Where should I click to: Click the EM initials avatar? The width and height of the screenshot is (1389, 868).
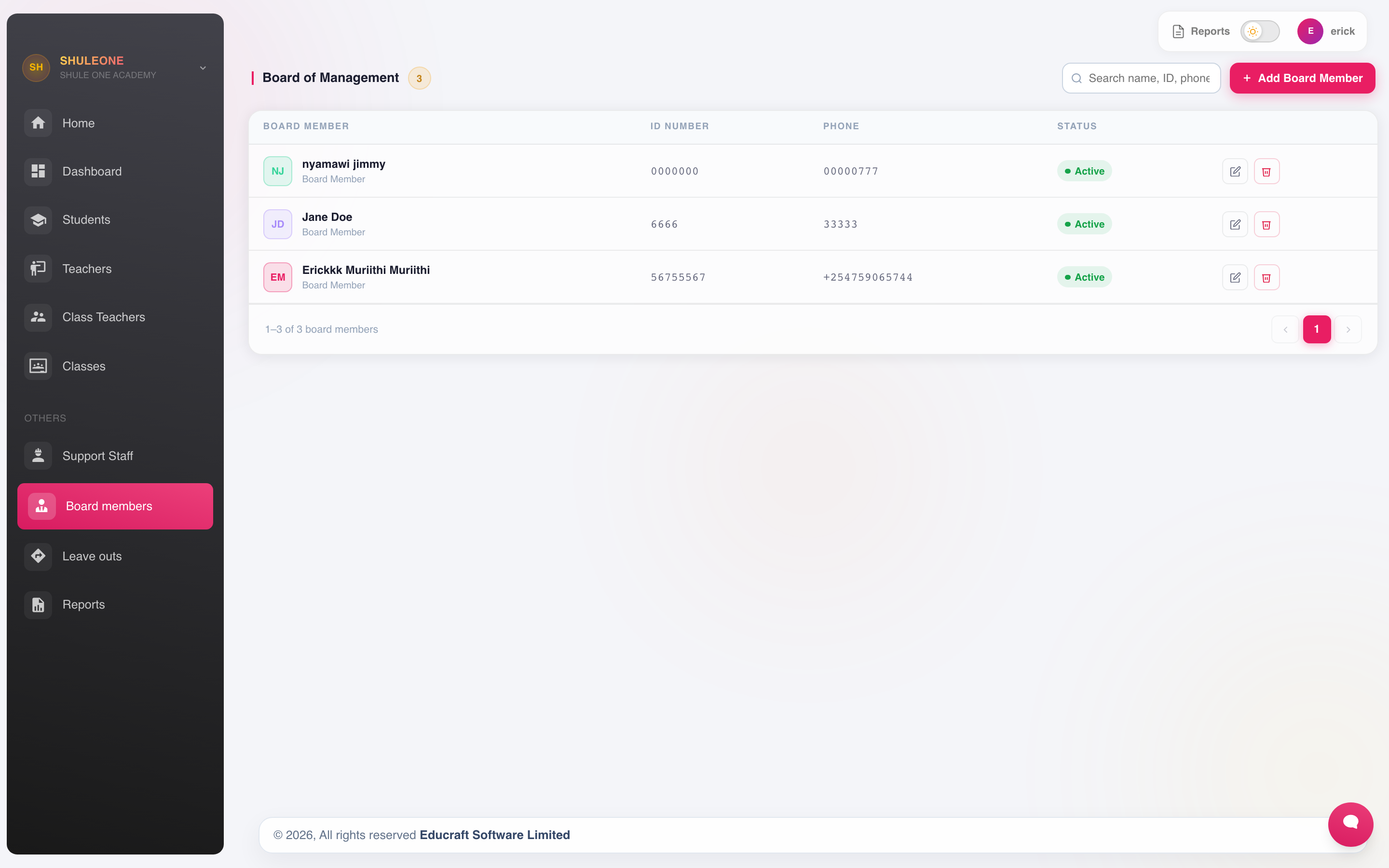coord(278,277)
